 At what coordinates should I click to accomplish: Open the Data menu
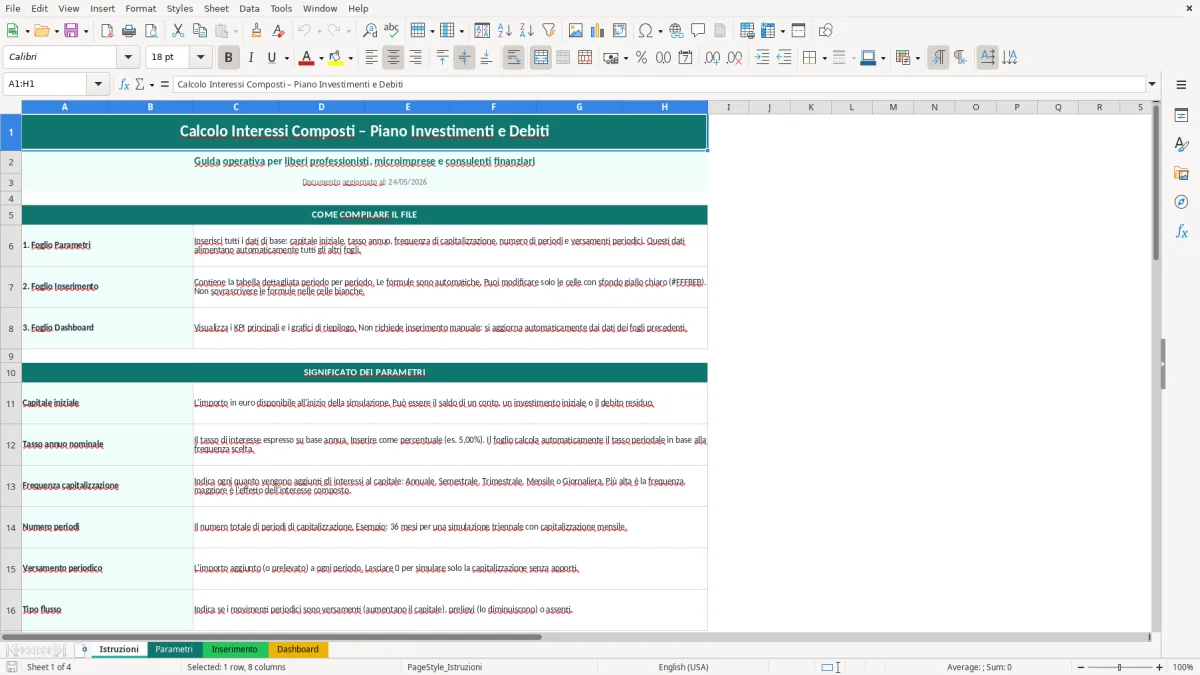coord(249,8)
